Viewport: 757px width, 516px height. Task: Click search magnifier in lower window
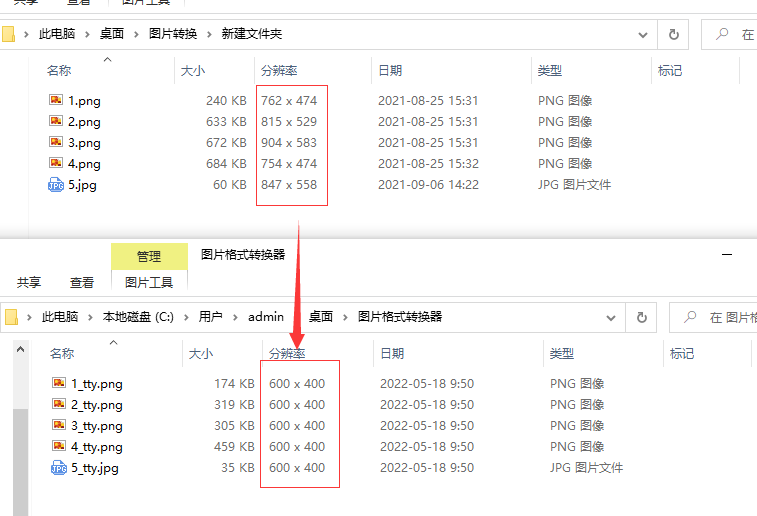tap(690, 317)
